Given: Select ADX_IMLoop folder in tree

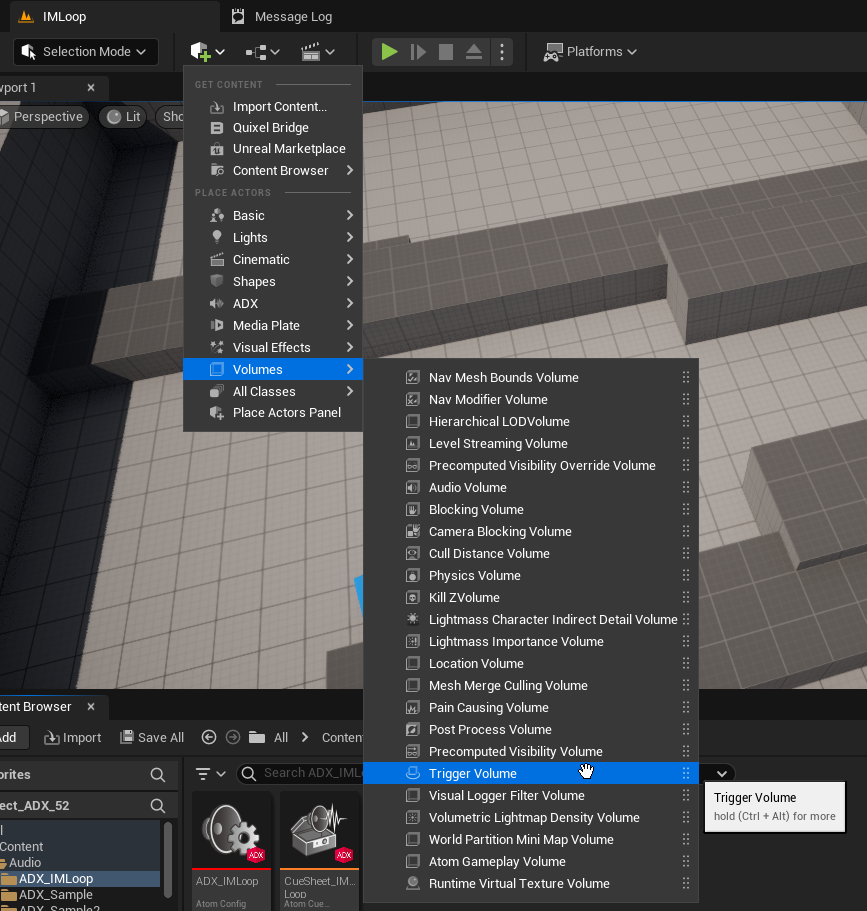Looking at the screenshot, I should coord(56,879).
